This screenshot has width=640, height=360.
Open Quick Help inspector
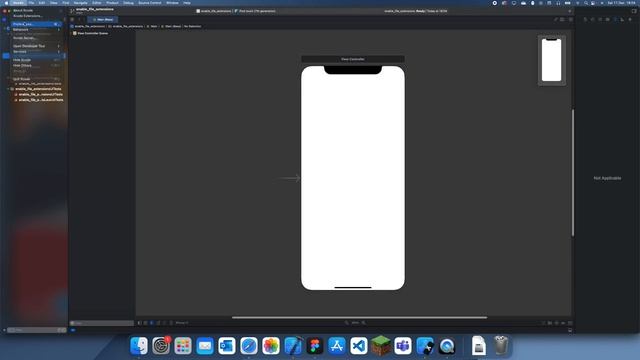(x=600, y=19)
